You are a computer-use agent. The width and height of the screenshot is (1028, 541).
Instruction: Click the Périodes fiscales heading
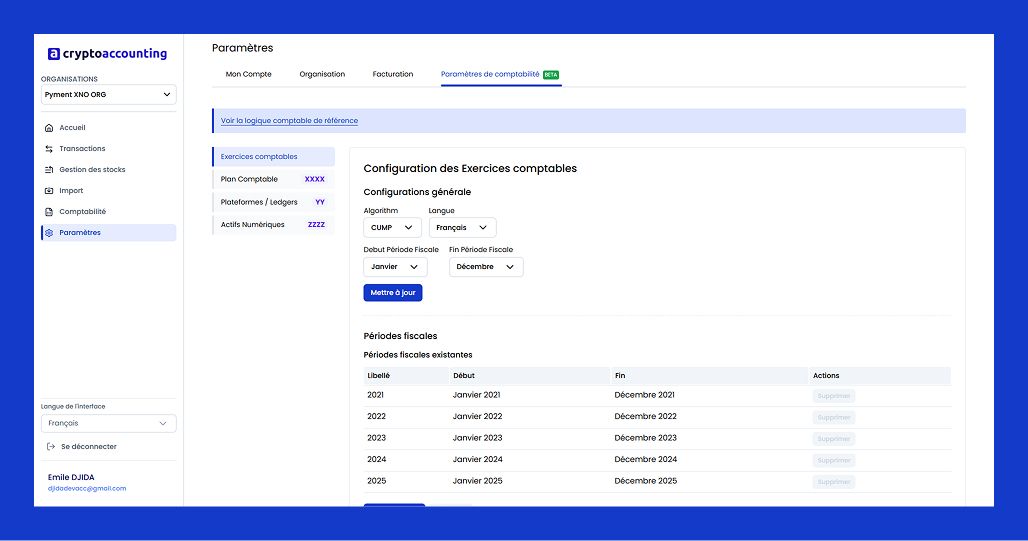click(400, 336)
